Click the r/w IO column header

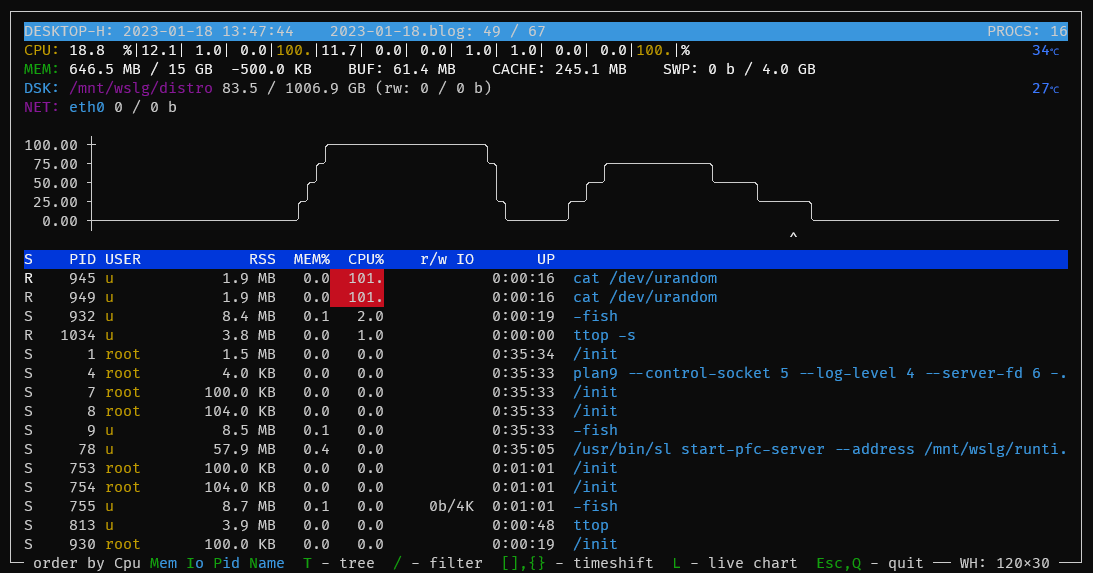447,259
